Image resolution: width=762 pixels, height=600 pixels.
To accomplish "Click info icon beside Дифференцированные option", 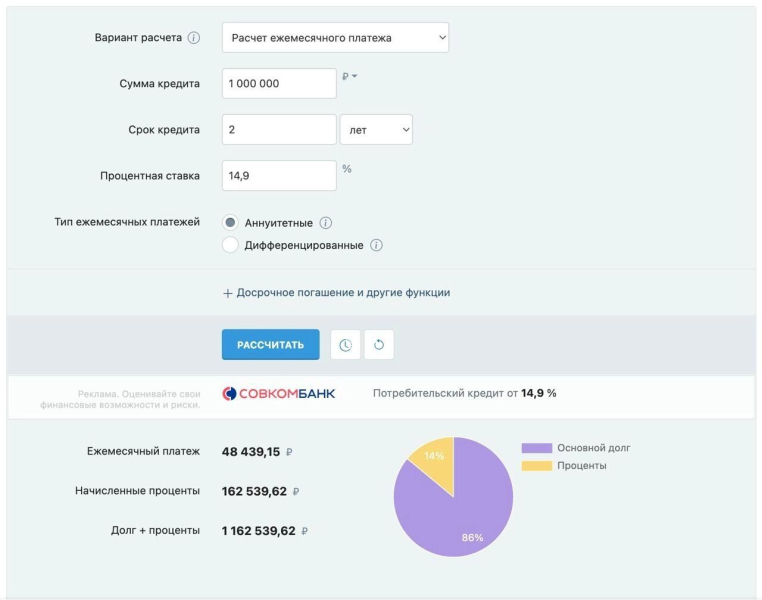I will 376,245.
